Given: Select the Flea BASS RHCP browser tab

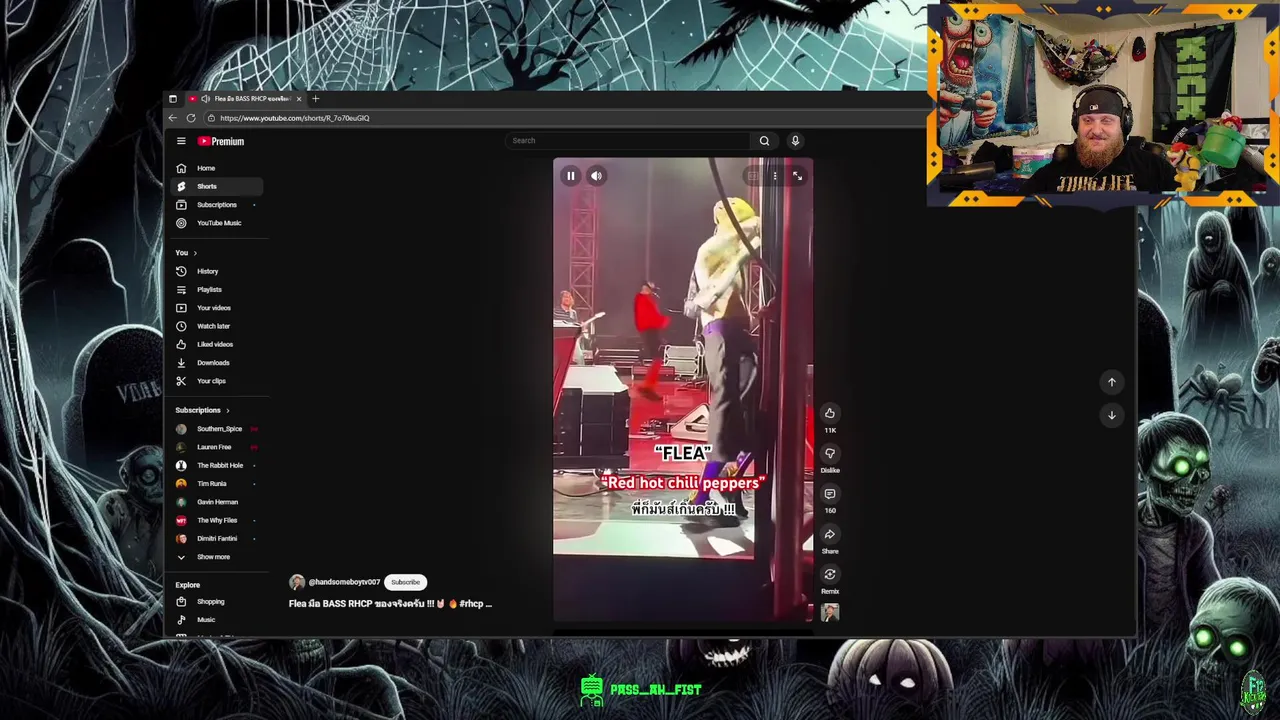Looking at the screenshot, I should [x=244, y=99].
